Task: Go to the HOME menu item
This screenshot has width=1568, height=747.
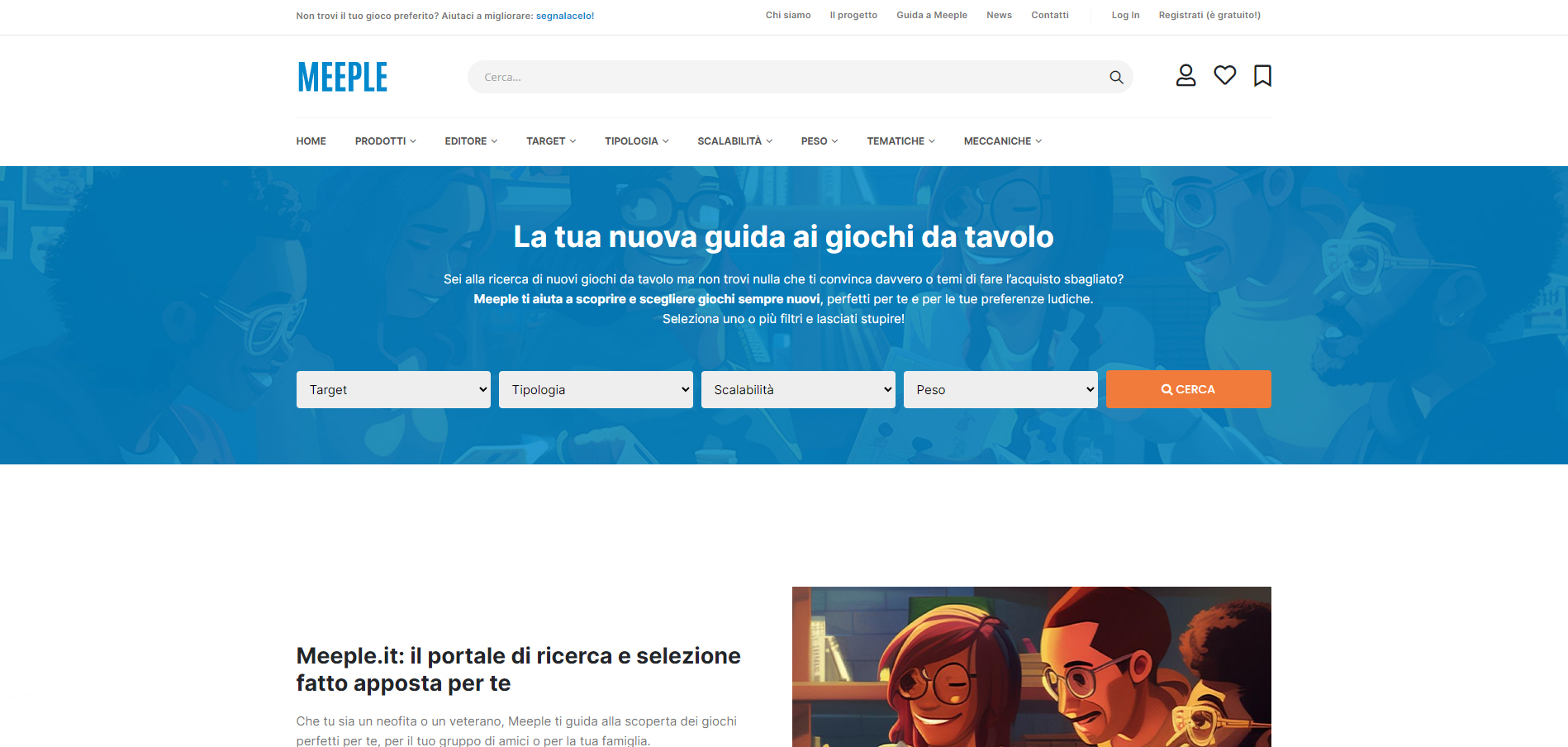Action: click(x=311, y=141)
